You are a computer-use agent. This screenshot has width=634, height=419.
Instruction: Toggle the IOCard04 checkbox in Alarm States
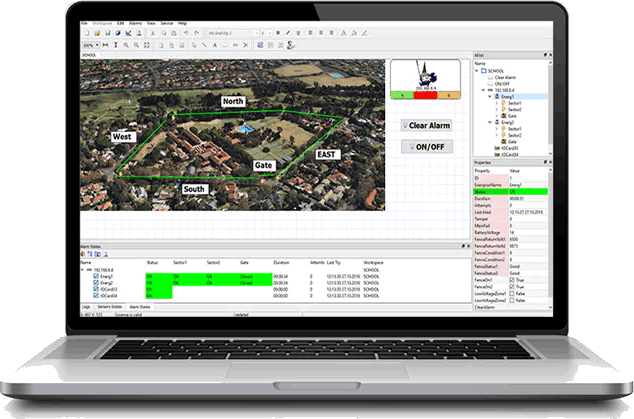coord(96,296)
